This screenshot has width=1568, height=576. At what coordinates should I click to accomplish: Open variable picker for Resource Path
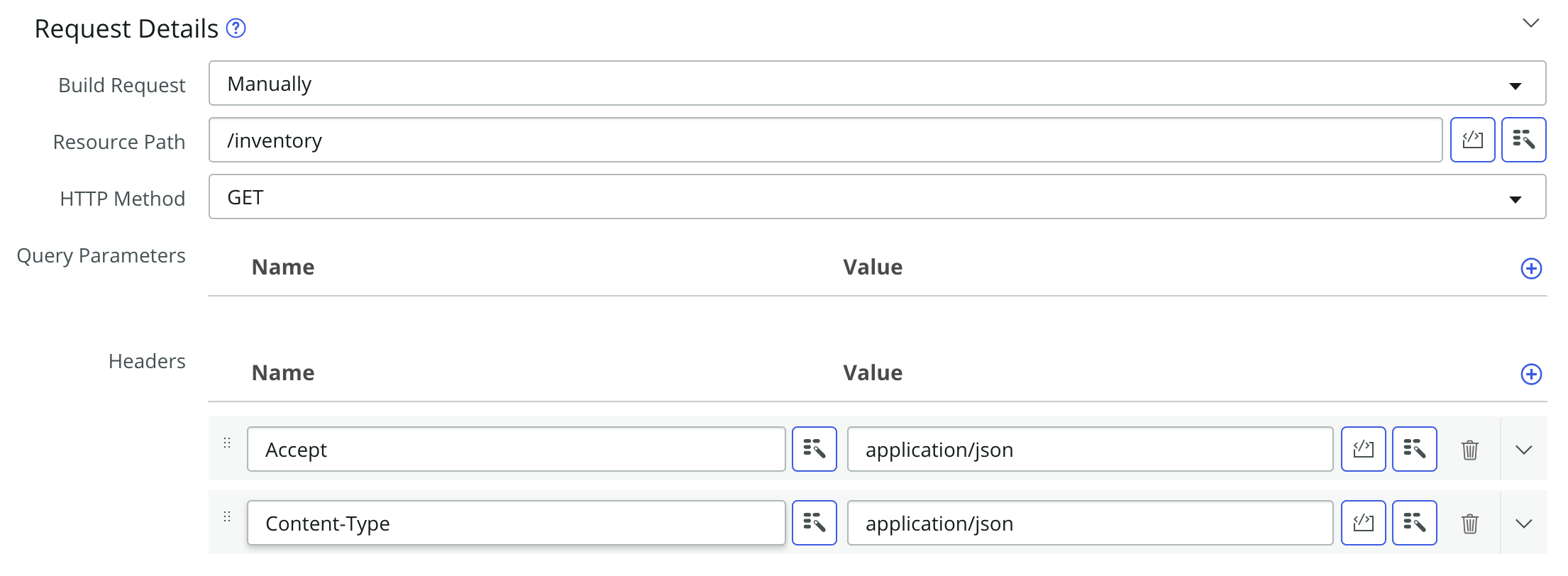click(1524, 140)
